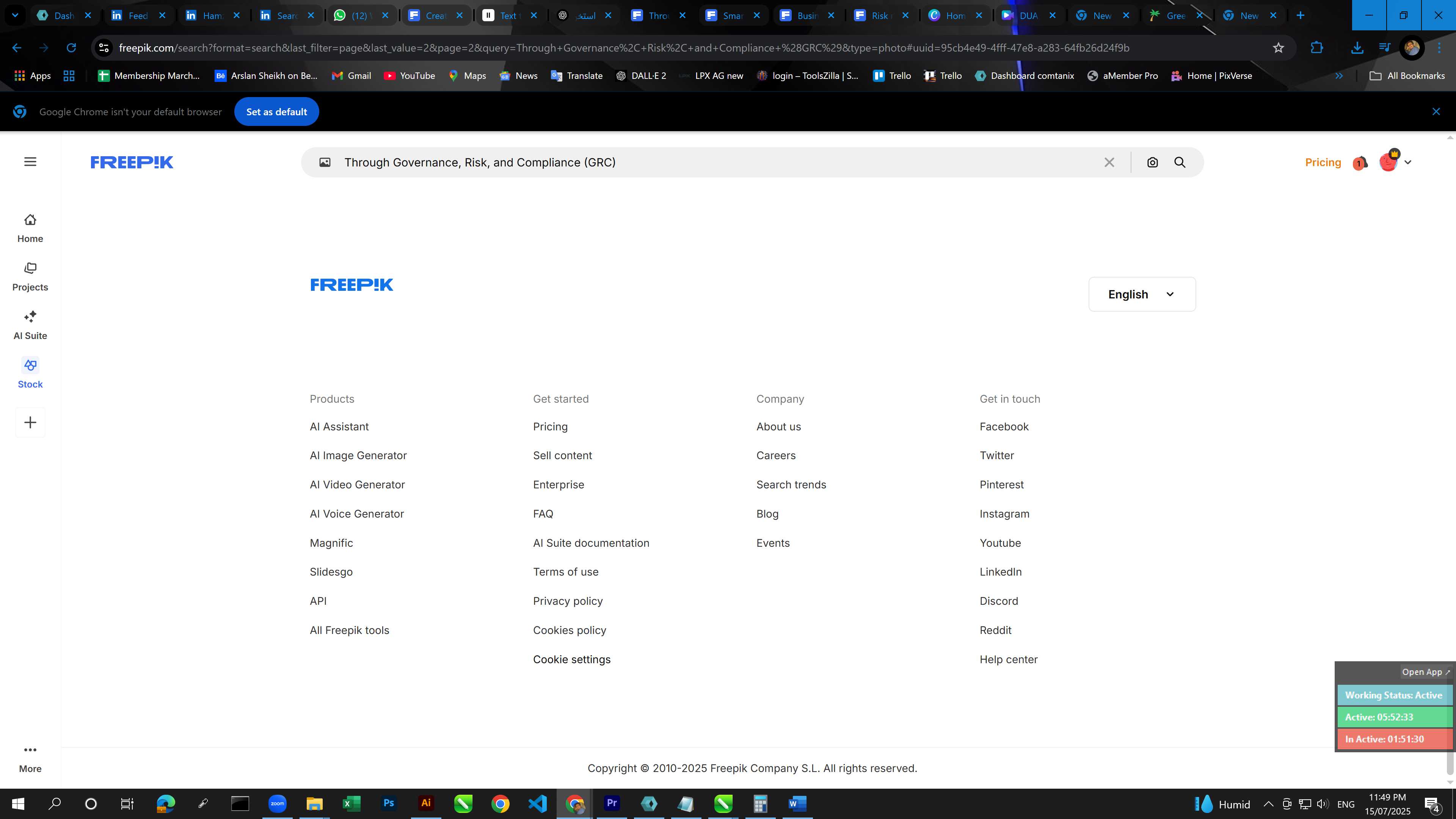This screenshot has height=819, width=1456.
Task: Open a new browser tab
Action: point(1300,15)
